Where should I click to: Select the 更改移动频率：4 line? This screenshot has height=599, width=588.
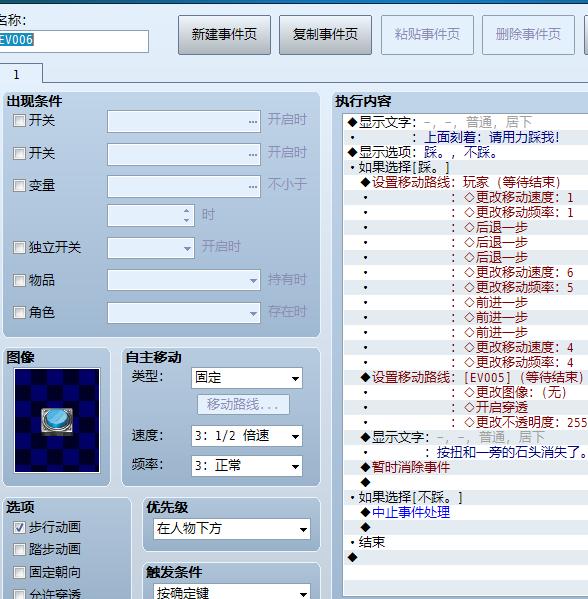(x=465, y=362)
